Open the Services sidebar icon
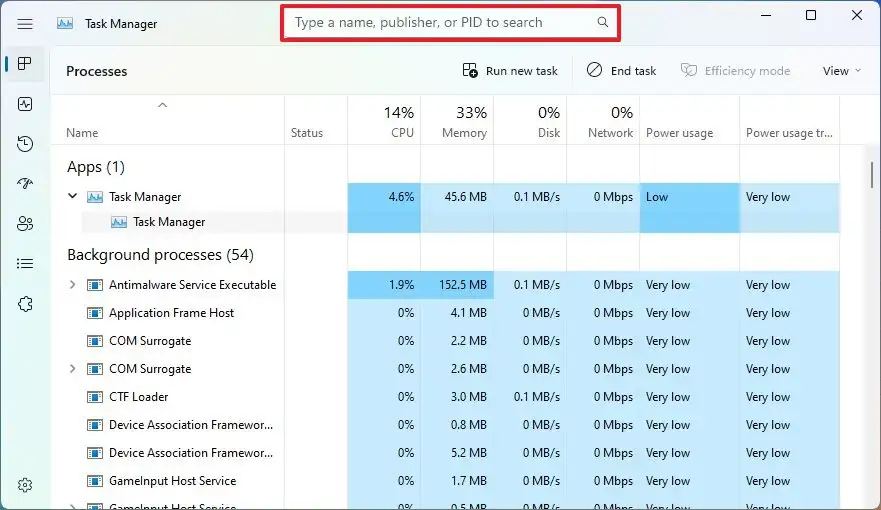The width and height of the screenshot is (881, 510). [x=25, y=304]
